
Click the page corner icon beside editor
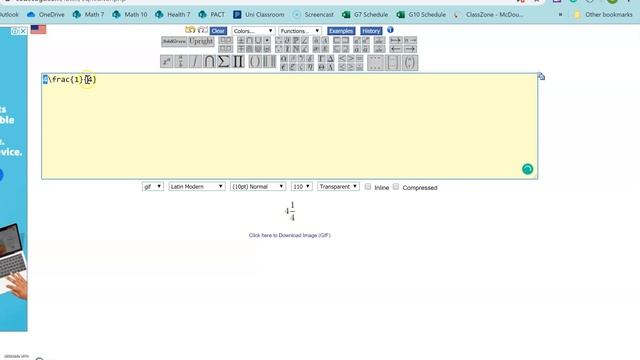click(541, 76)
